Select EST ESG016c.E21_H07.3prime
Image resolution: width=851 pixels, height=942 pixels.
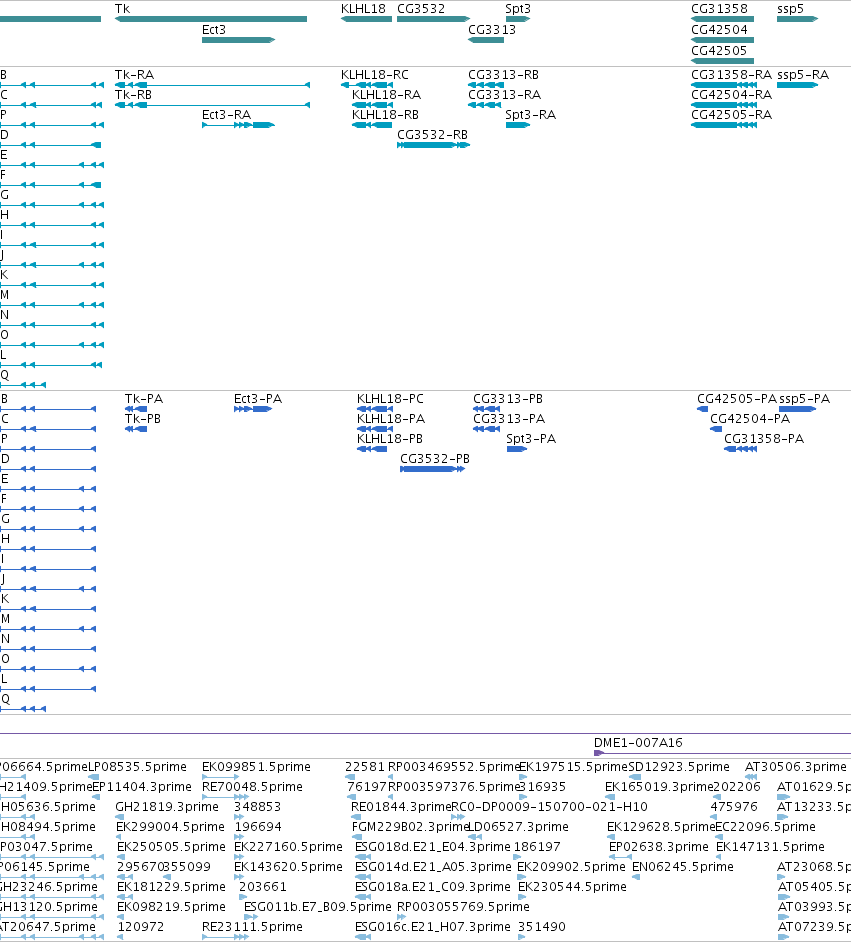pos(363,937)
